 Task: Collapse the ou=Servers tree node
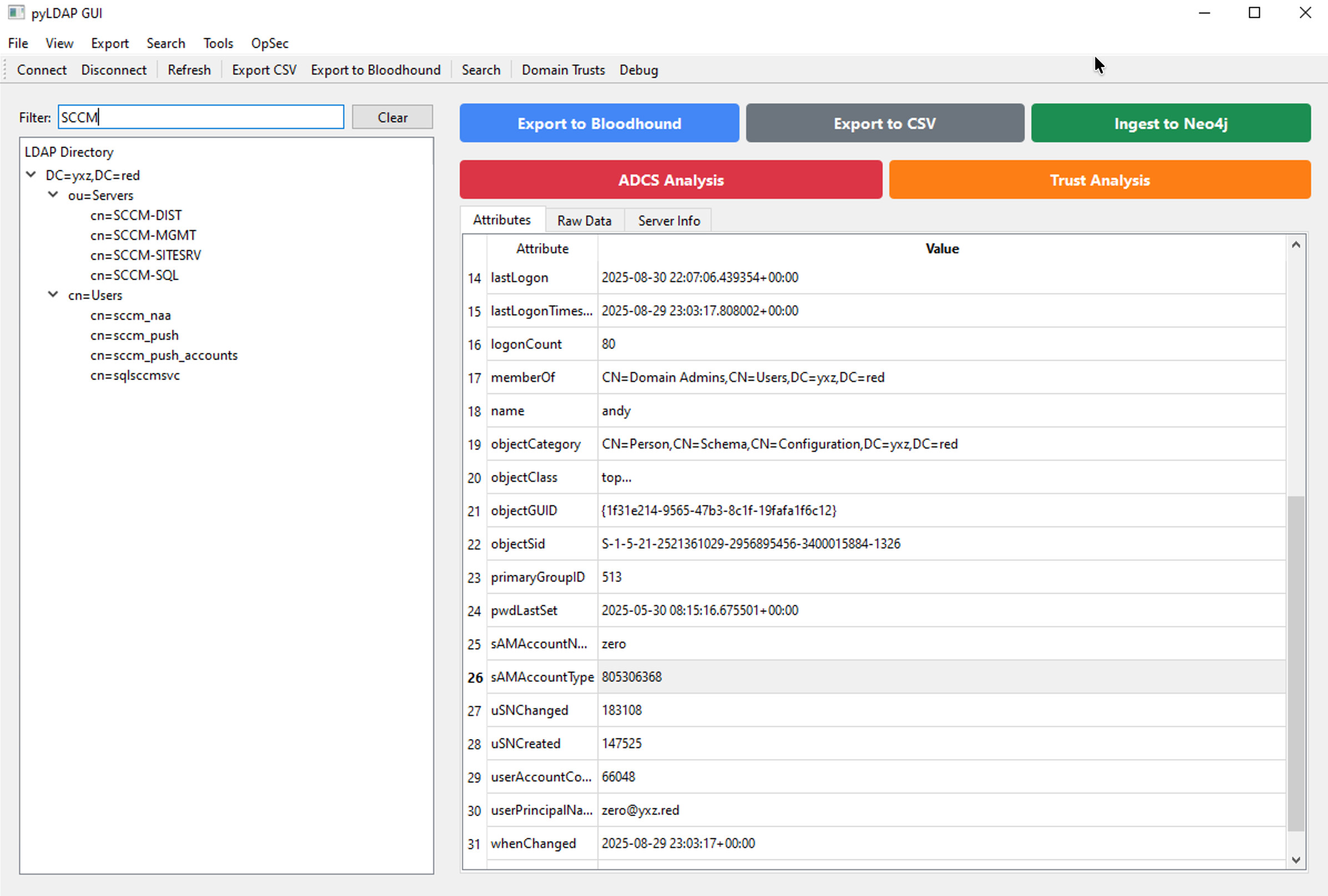click(53, 195)
